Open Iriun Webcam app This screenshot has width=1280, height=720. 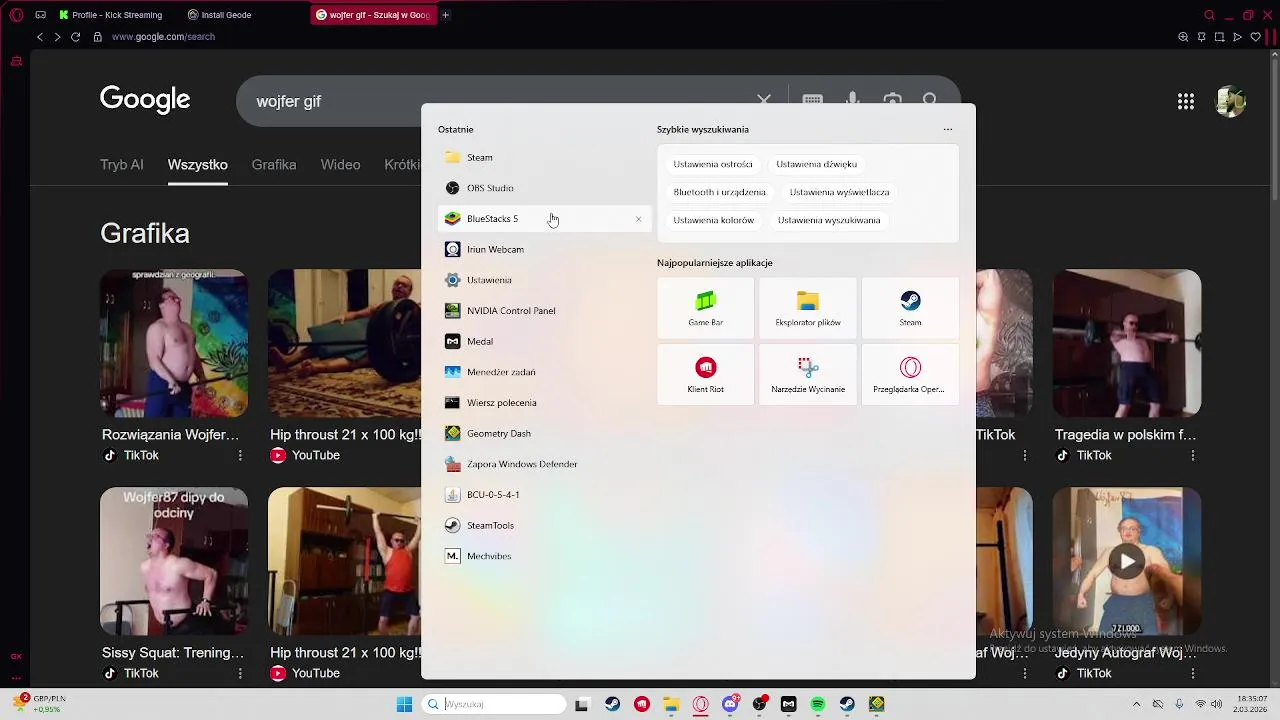coord(545,249)
